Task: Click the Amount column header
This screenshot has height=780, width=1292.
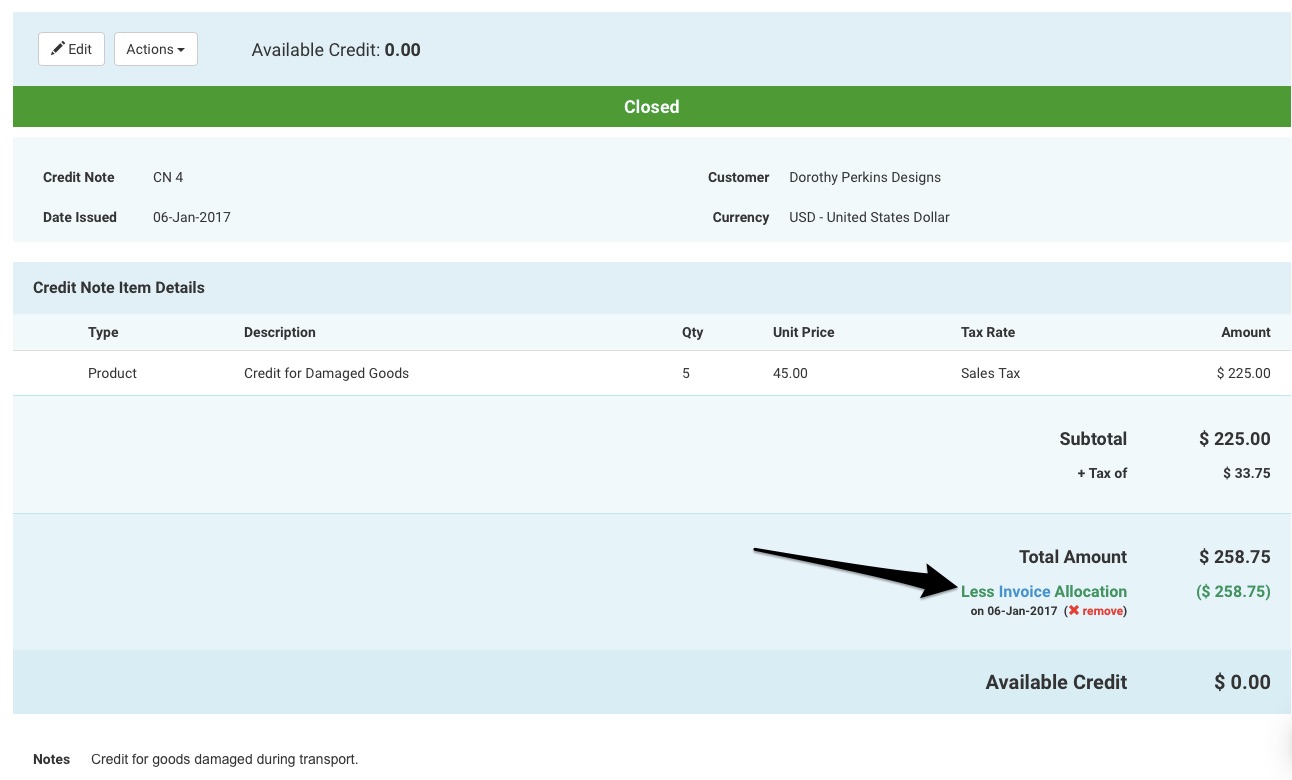Action: click(1246, 332)
